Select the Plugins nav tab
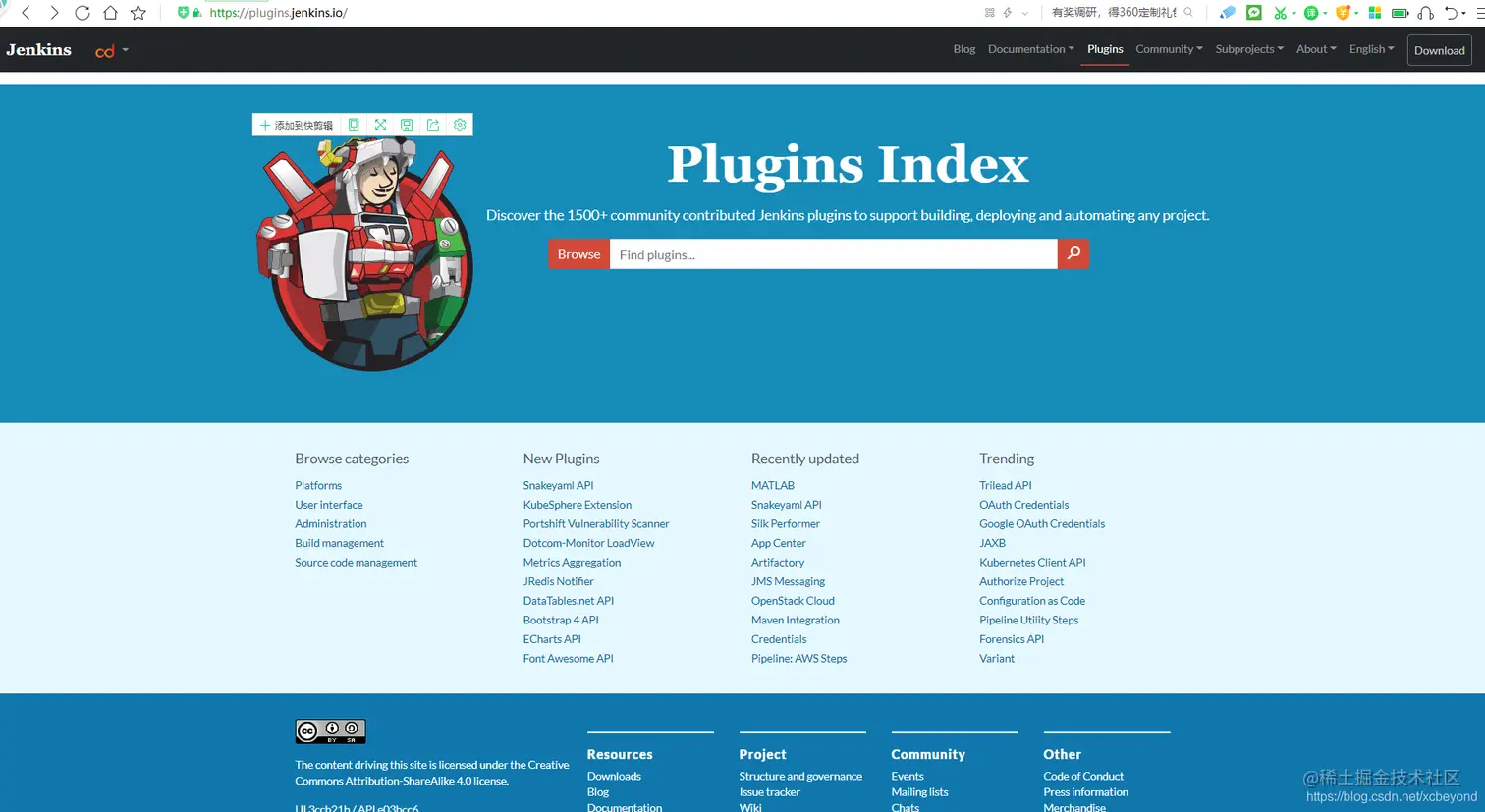Screen dimensions: 1485x812 point(1105,49)
